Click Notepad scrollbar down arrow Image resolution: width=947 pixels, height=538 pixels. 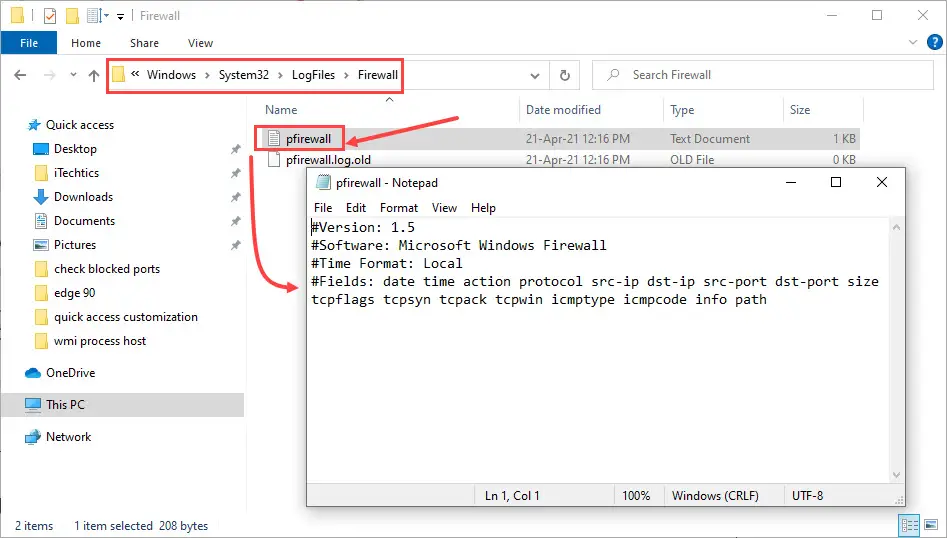(896, 475)
